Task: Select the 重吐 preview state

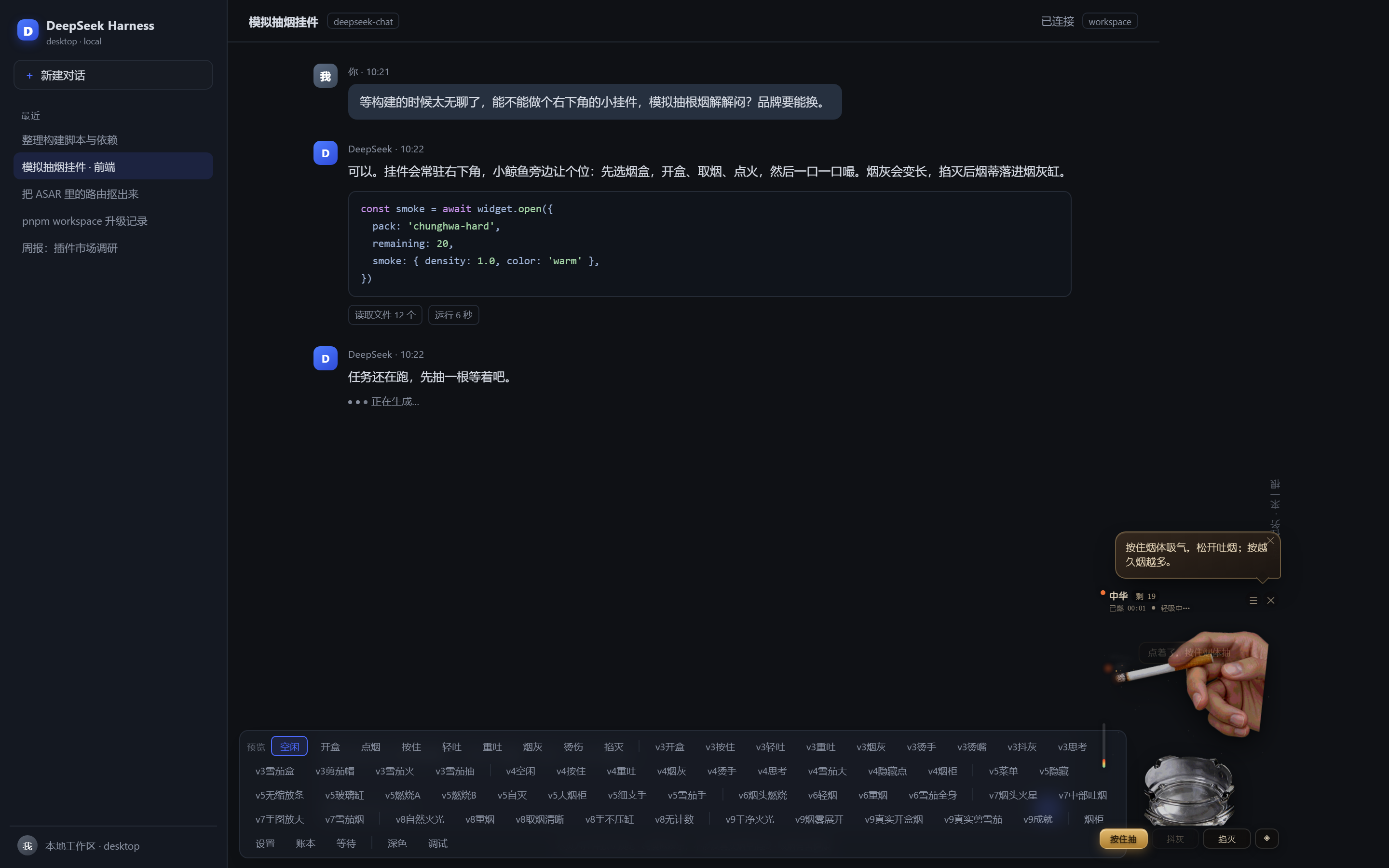Action: 492,746
